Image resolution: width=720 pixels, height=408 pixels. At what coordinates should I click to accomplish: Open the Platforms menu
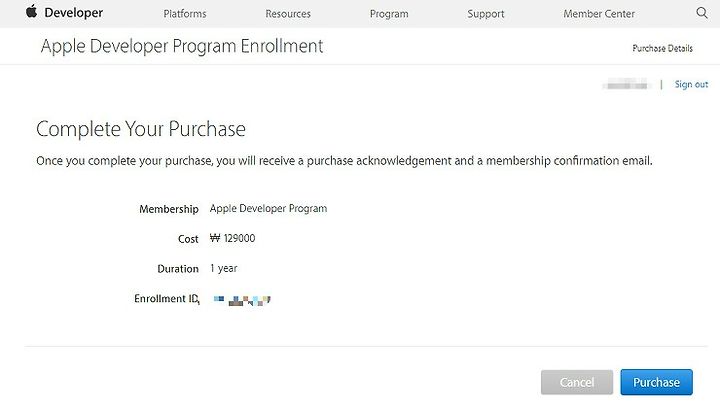[x=185, y=14]
